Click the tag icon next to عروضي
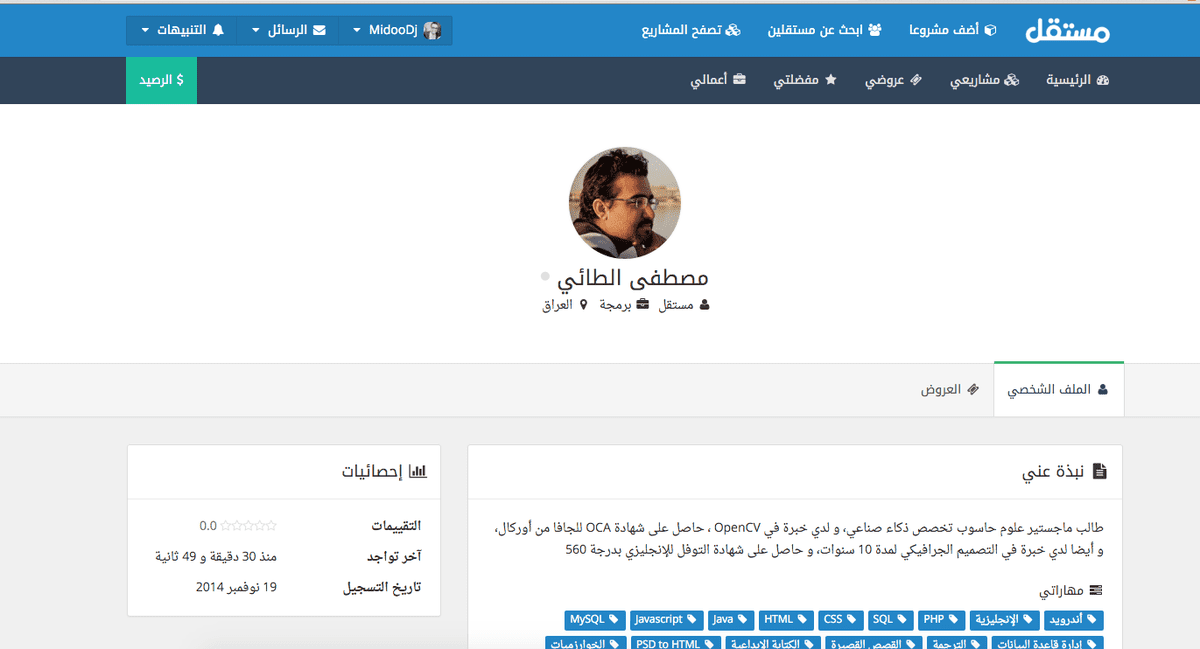The height and width of the screenshot is (649, 1200). (x=916, y=80)
